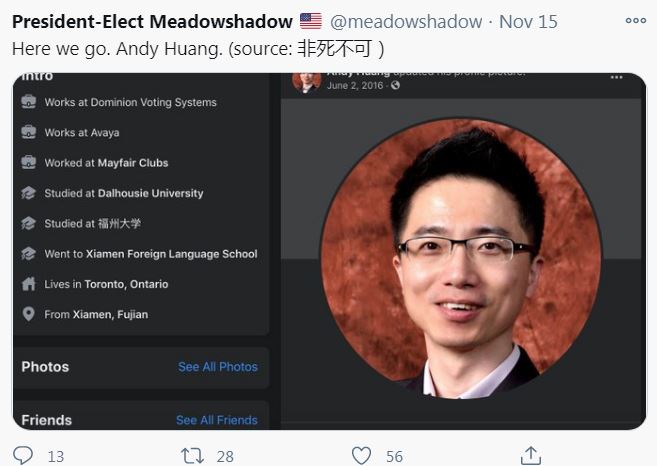Open tweet's three-dot more options menu

click(x=636, y=20)
